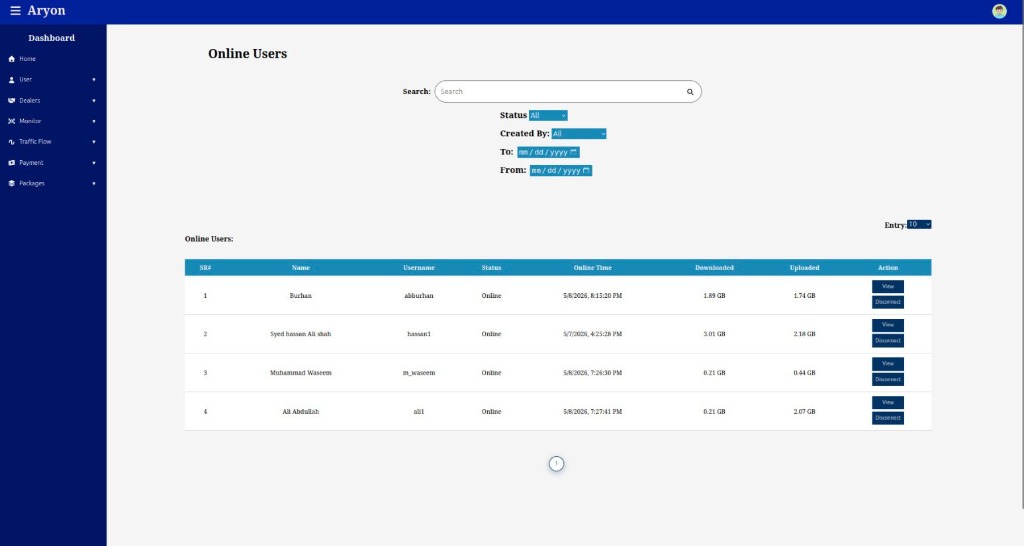Expand the User sidebar menu arrow
The image size is (1024, 546).
(x=94, y=80)
